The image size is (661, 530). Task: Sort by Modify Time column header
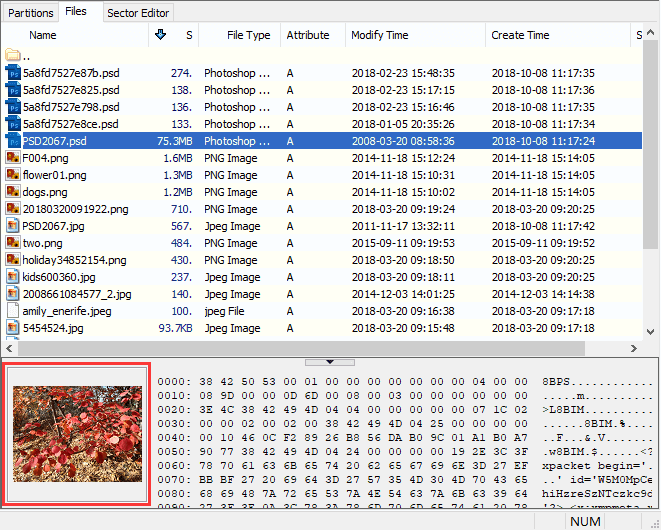[x=380, y=35]
